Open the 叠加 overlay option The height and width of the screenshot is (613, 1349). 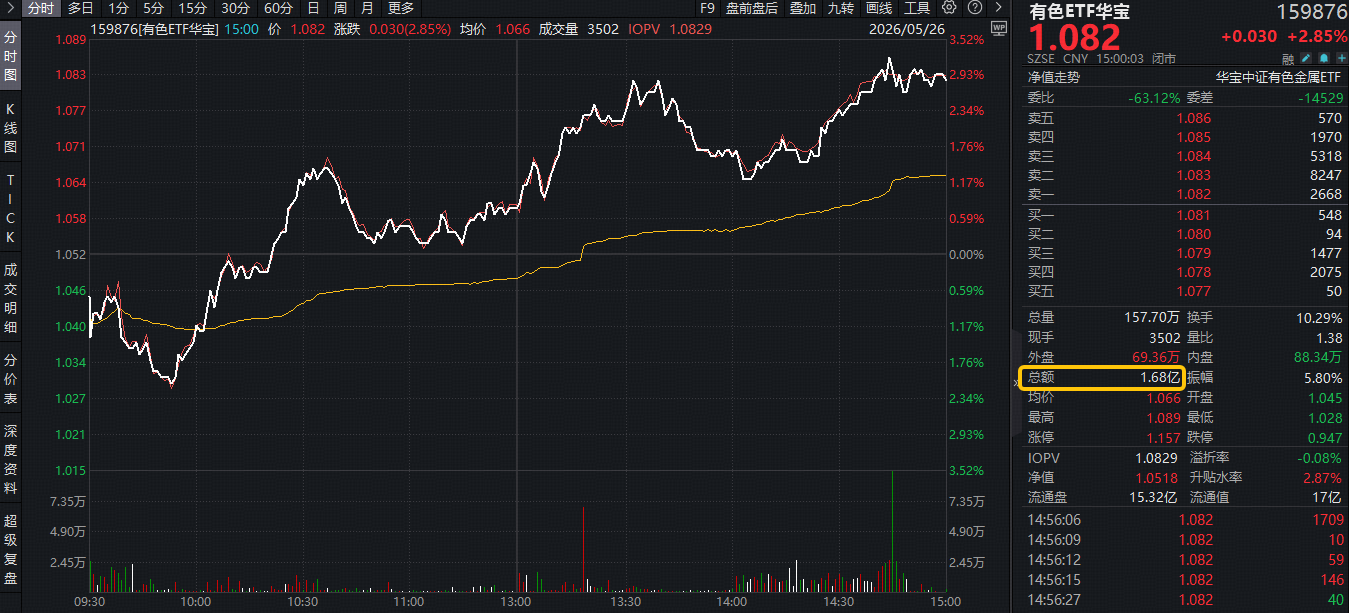(803, 8)
